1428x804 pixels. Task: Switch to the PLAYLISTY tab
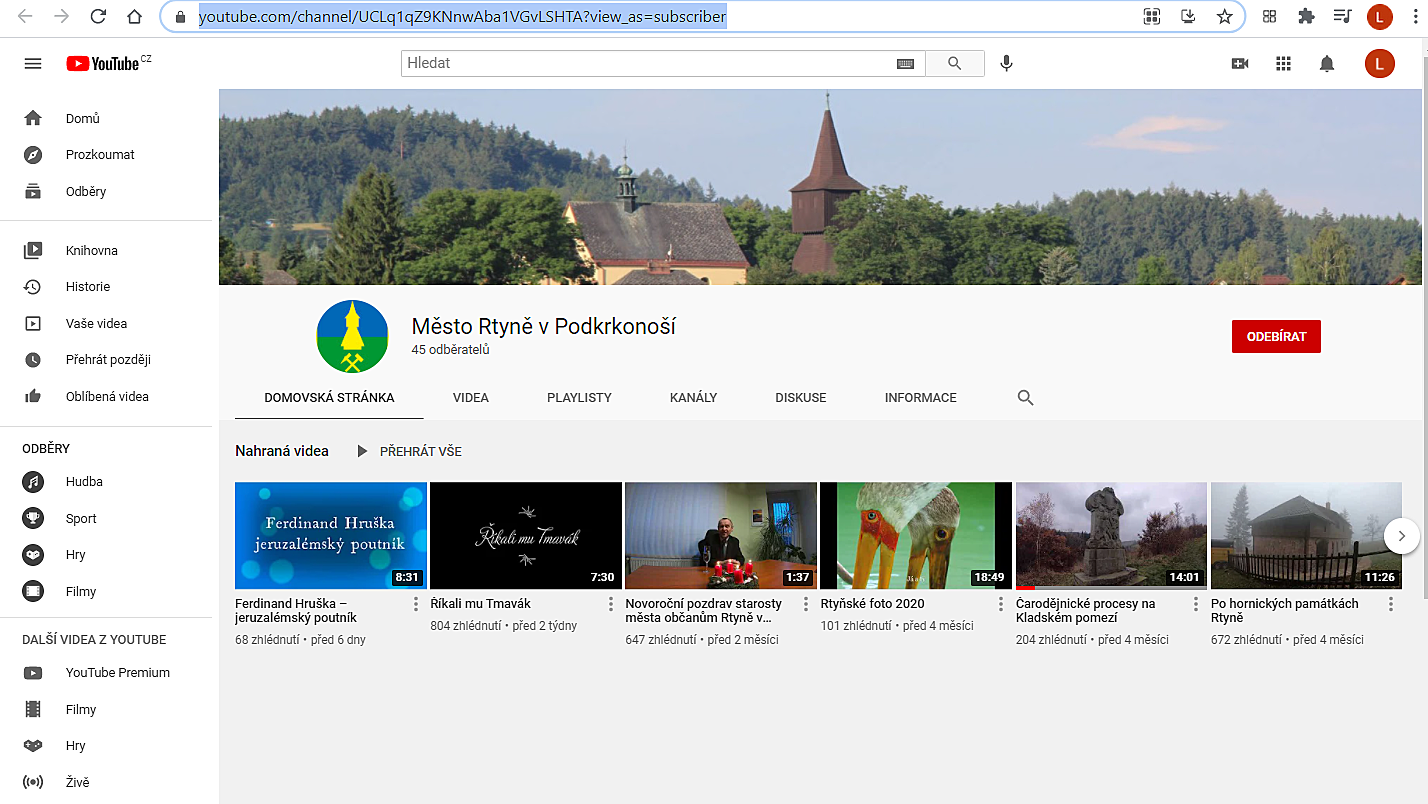pyautogui.click(x=579, y=398)
